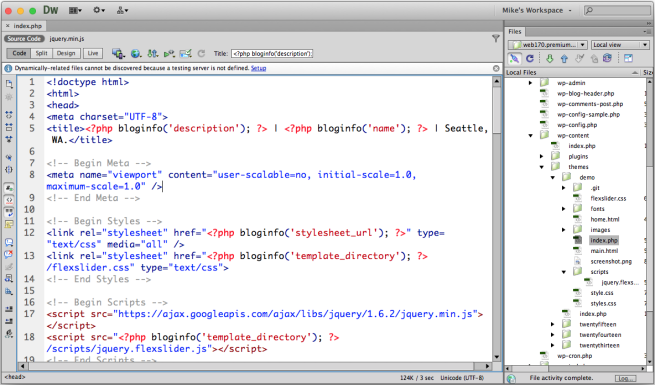Select the head tag in tag selector

(15, 377)
